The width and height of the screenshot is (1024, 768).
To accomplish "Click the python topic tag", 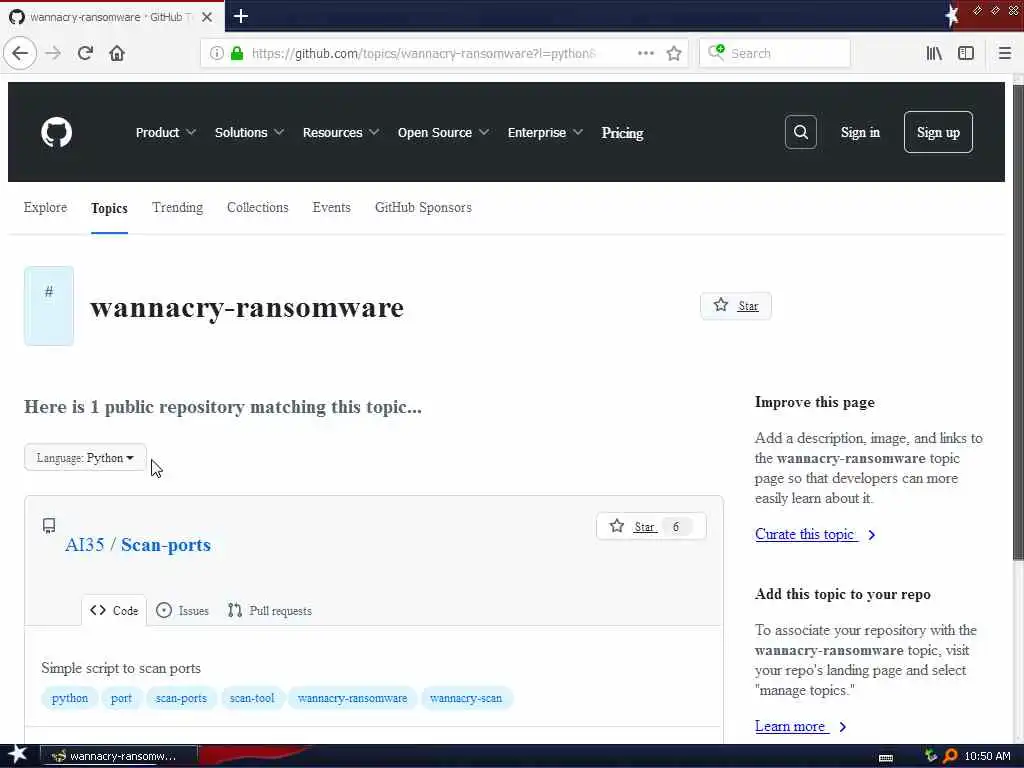I will [70, 698].
